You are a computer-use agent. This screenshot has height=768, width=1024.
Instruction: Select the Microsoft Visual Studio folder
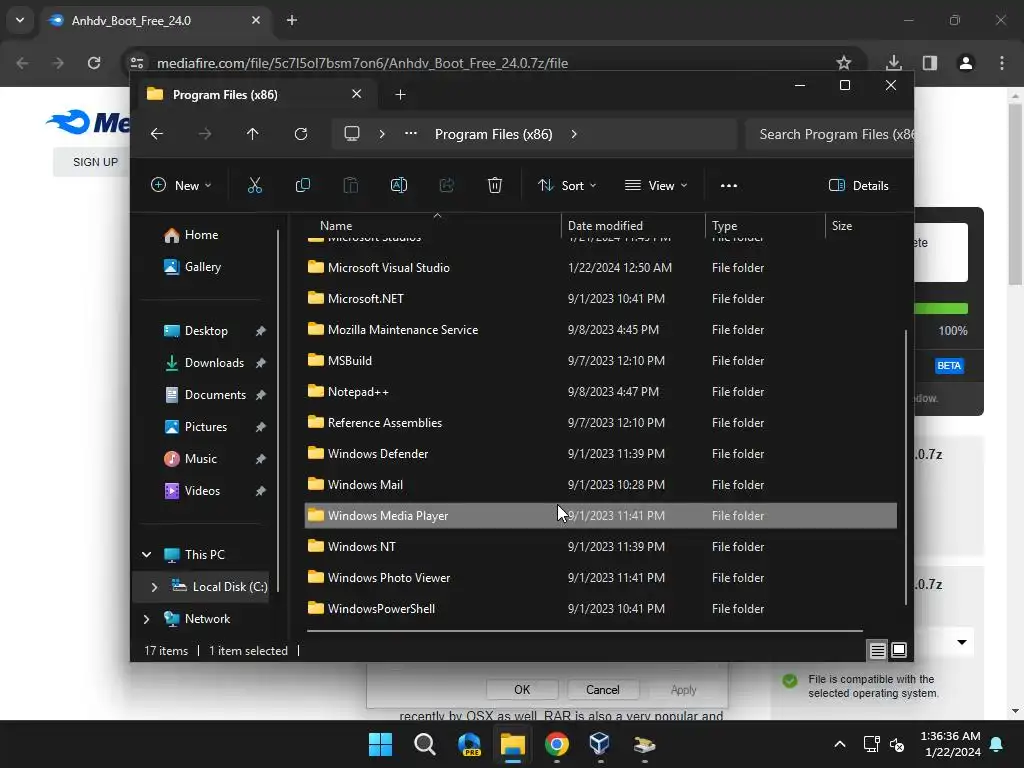(600, 267)
